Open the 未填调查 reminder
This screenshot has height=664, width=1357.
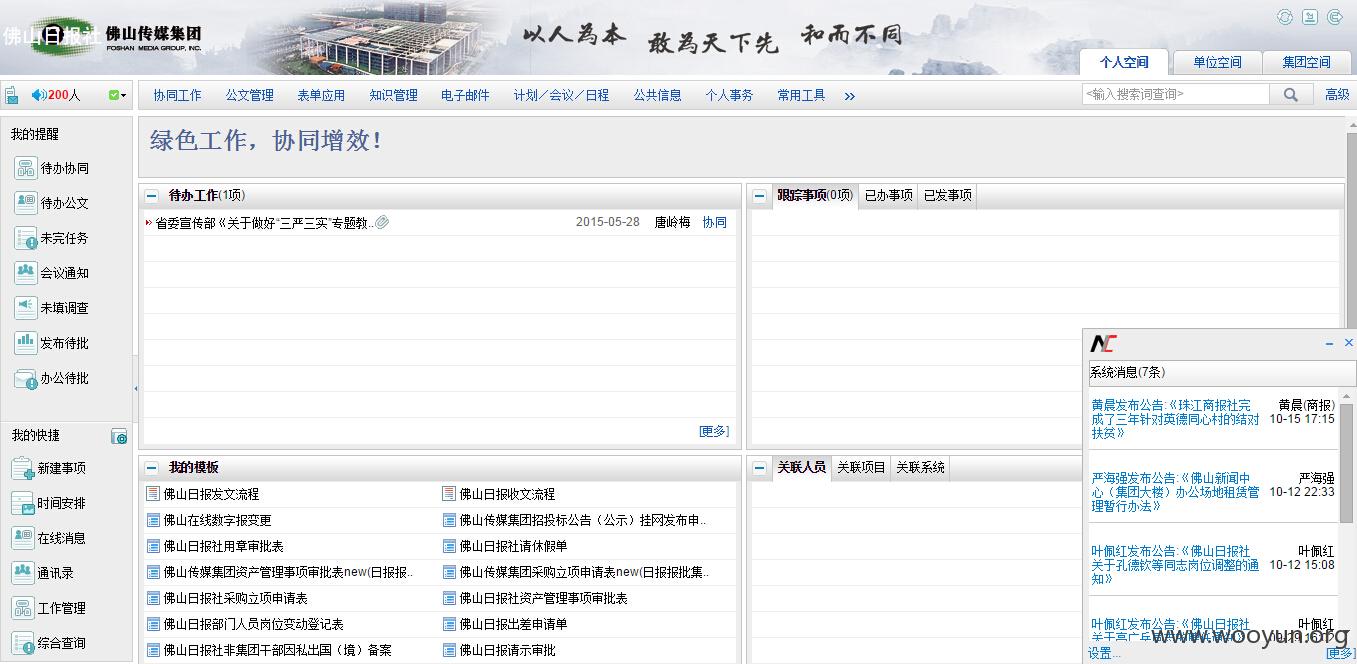point(53,308)
